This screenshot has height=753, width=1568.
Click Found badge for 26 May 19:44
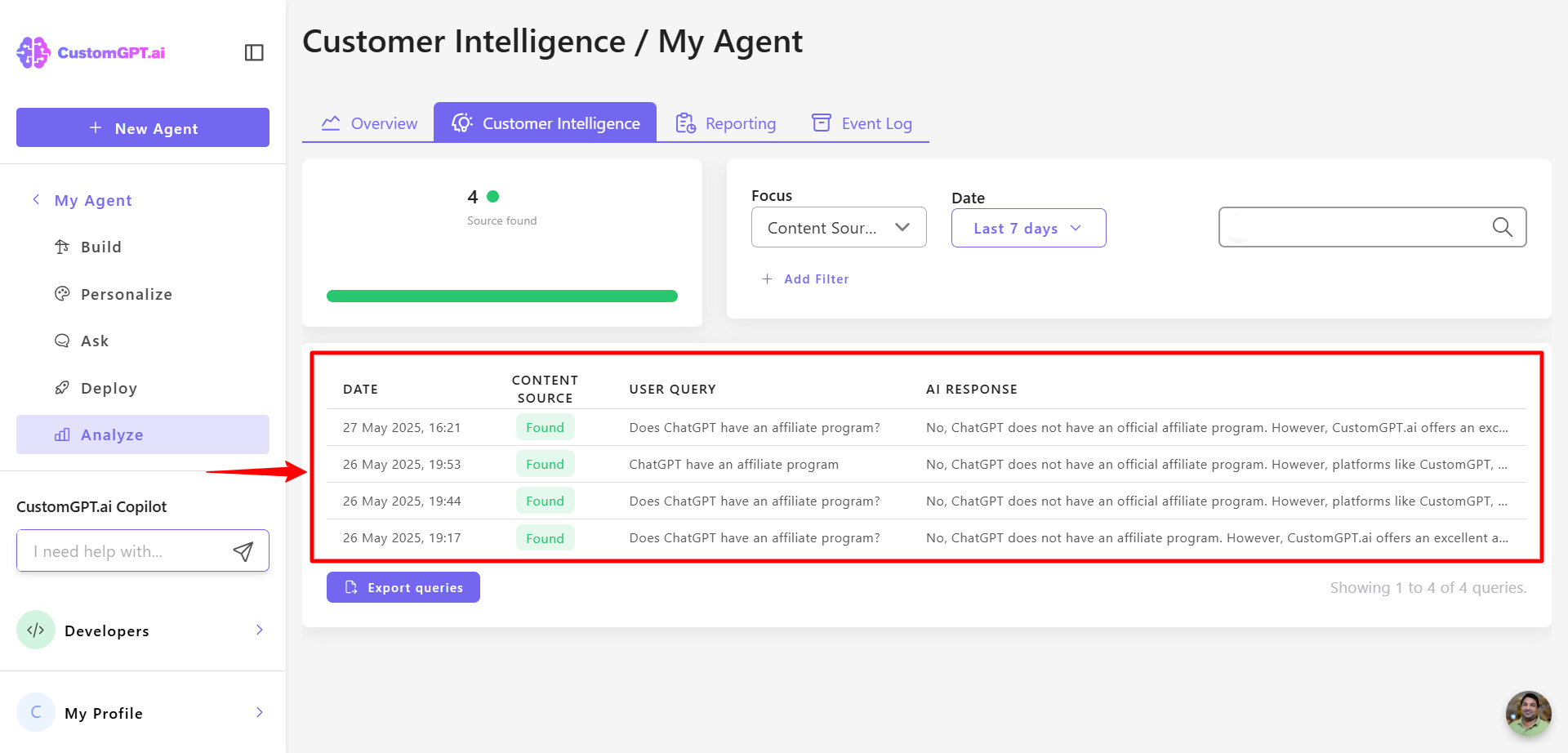click(x=545, y=501)
